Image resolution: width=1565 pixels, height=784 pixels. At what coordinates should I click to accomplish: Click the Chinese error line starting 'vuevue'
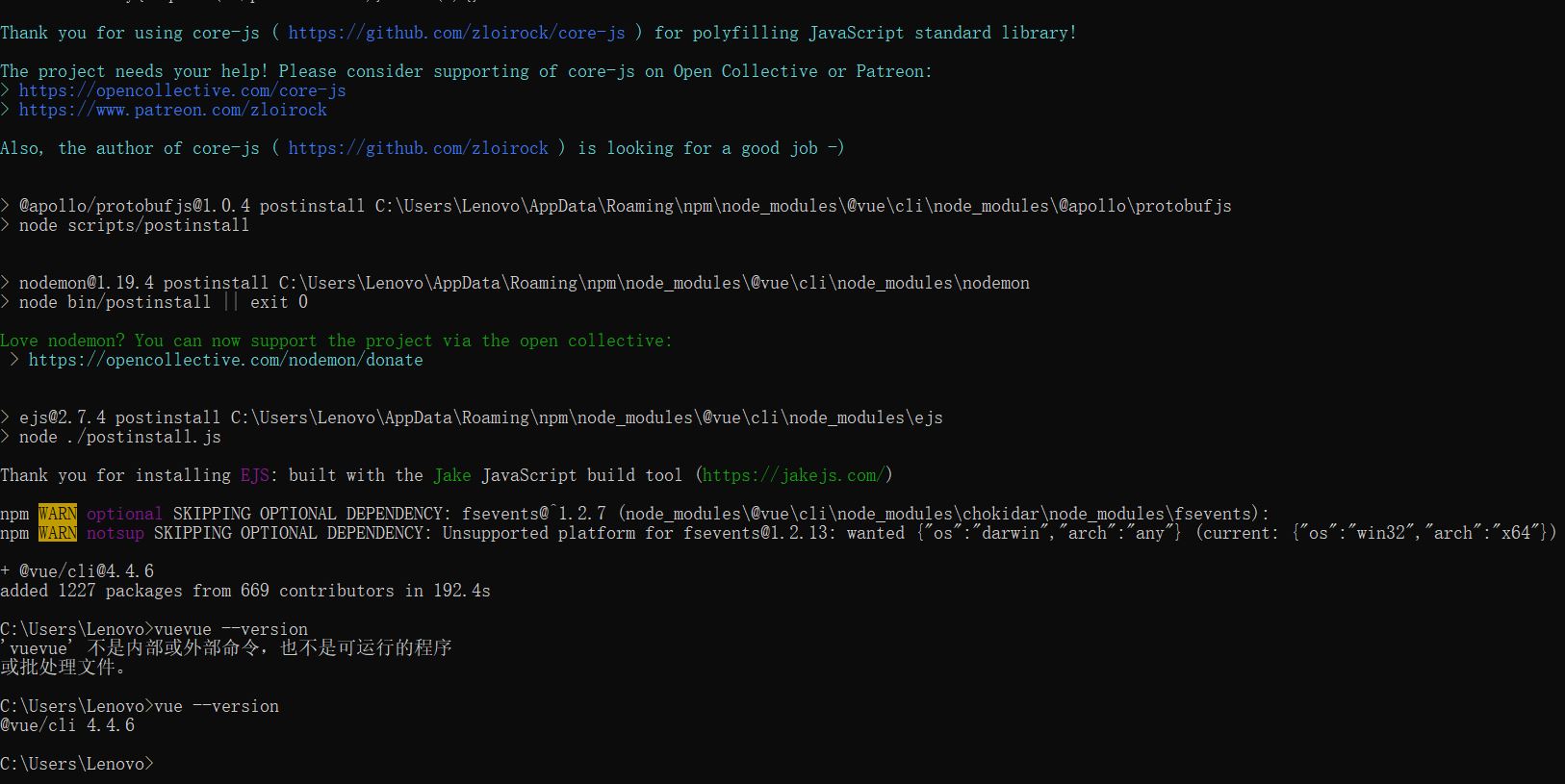tap(226, 648)
